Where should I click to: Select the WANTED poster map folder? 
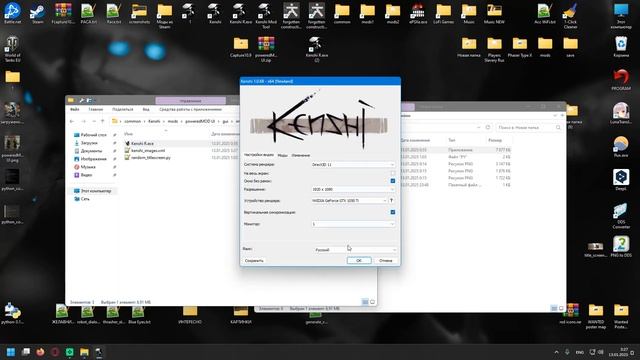596,316
